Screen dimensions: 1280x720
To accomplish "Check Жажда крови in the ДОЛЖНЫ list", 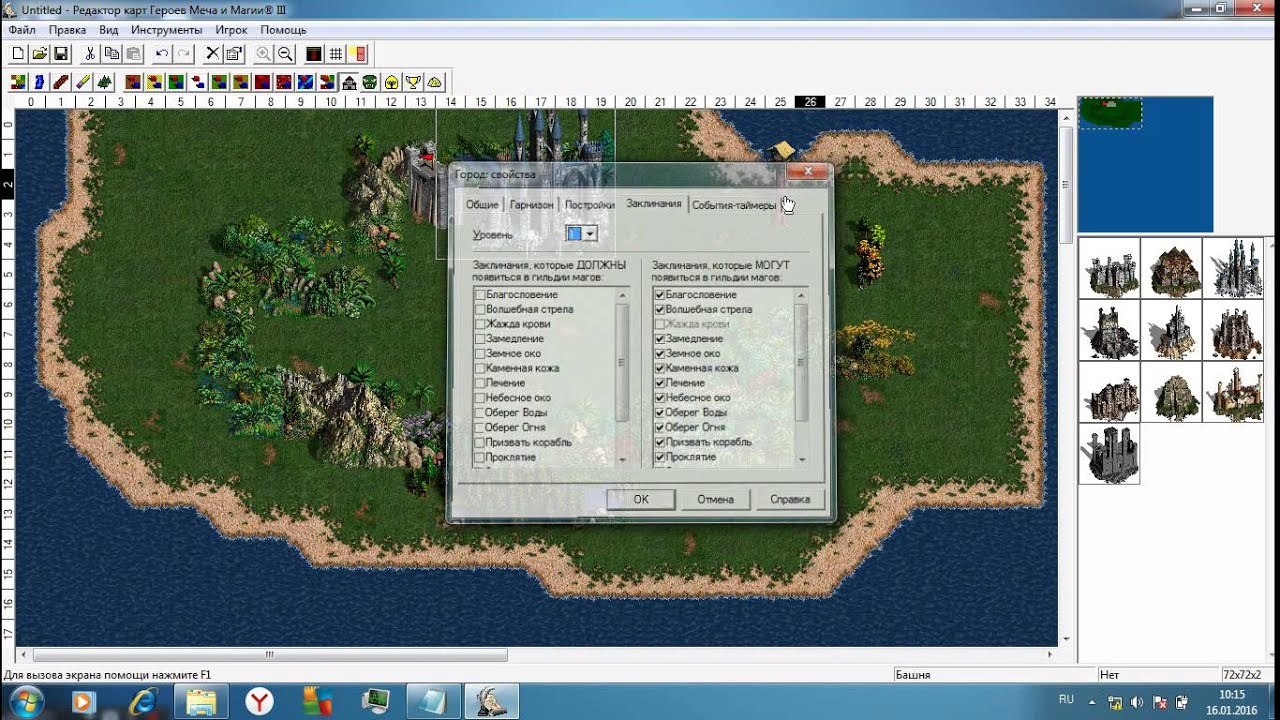I will click(x=480, y=324).
